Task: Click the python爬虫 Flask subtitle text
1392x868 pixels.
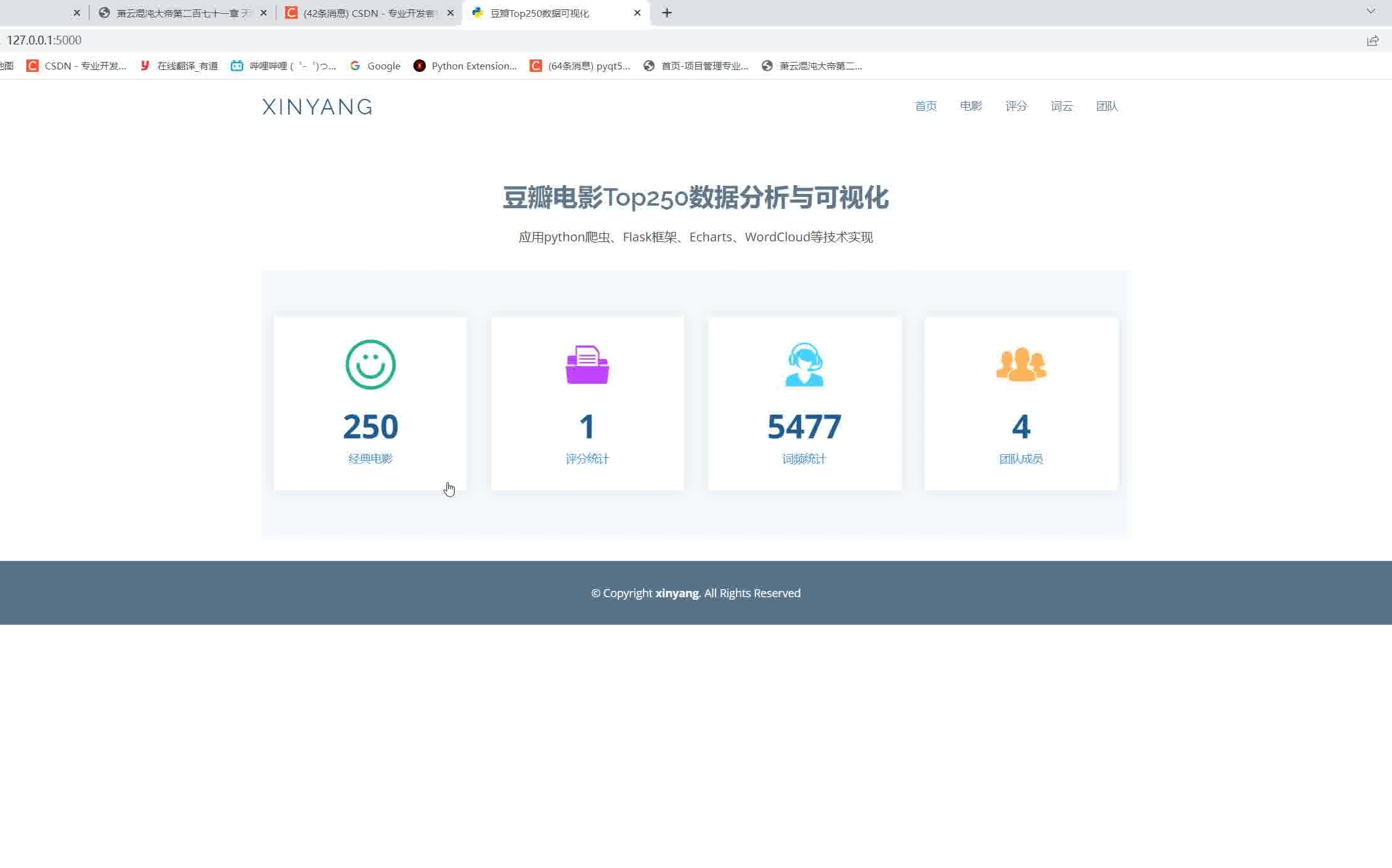Action: pos(695,237)
